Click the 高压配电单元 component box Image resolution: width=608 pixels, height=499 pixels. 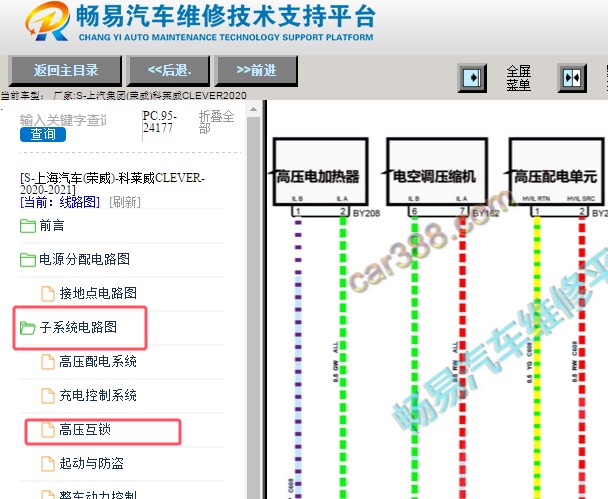557,171
